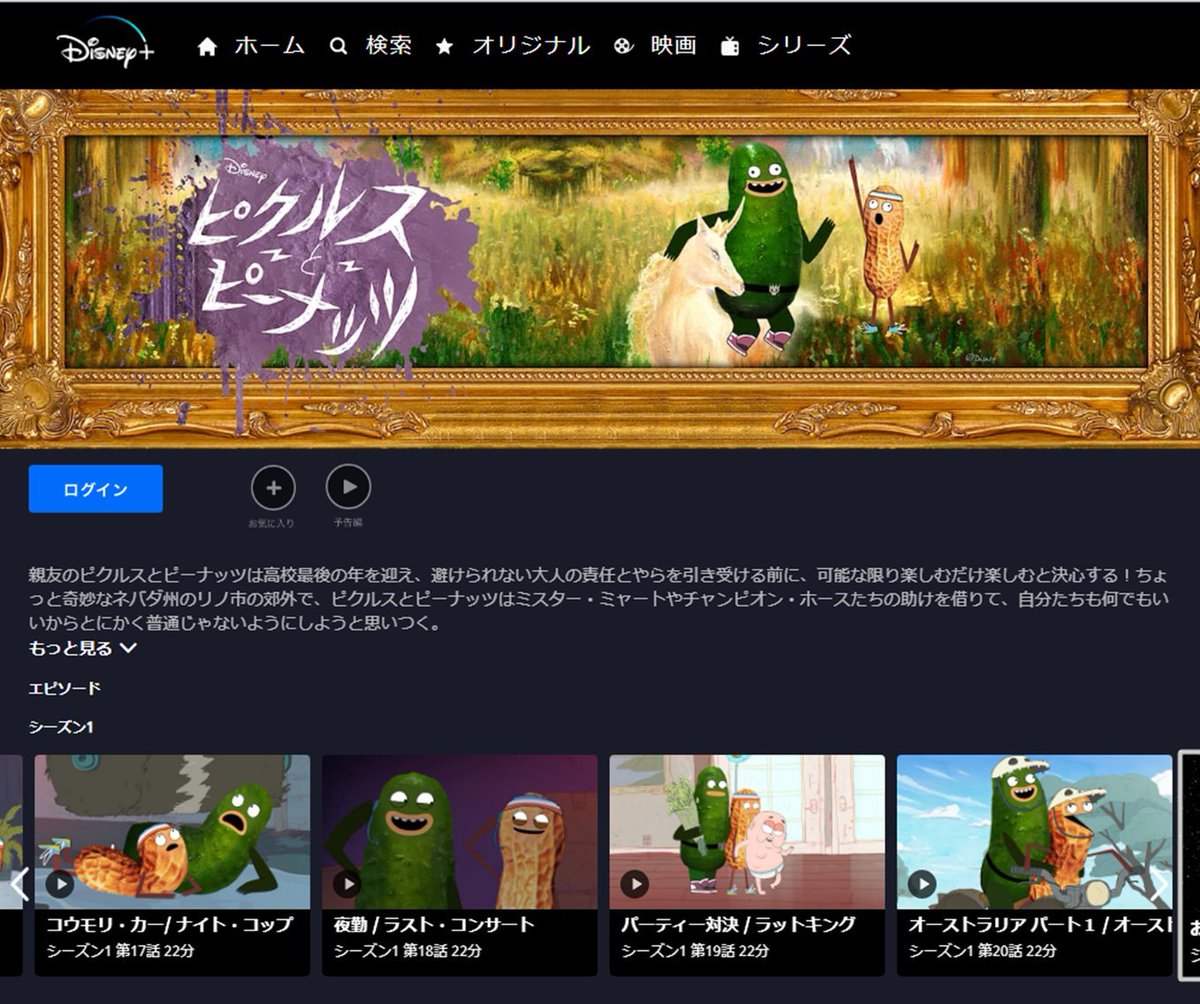The height and width of the screenshot is (1004, 1200).
Task: Click the home house icon
Action: [x=207, y=47]
